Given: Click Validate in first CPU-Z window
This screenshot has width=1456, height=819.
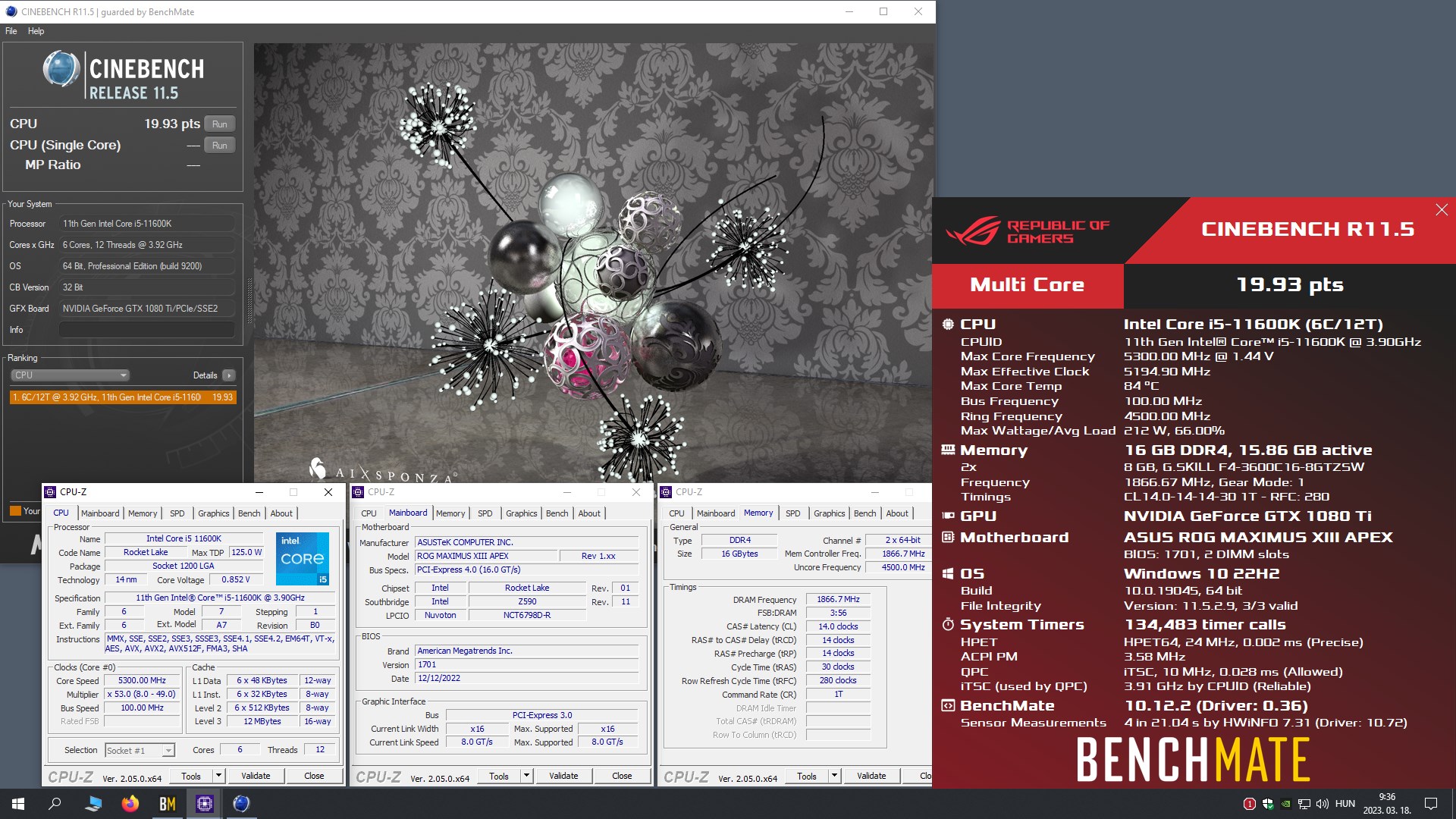Looking at the screenshot, I should click(256, 776).
